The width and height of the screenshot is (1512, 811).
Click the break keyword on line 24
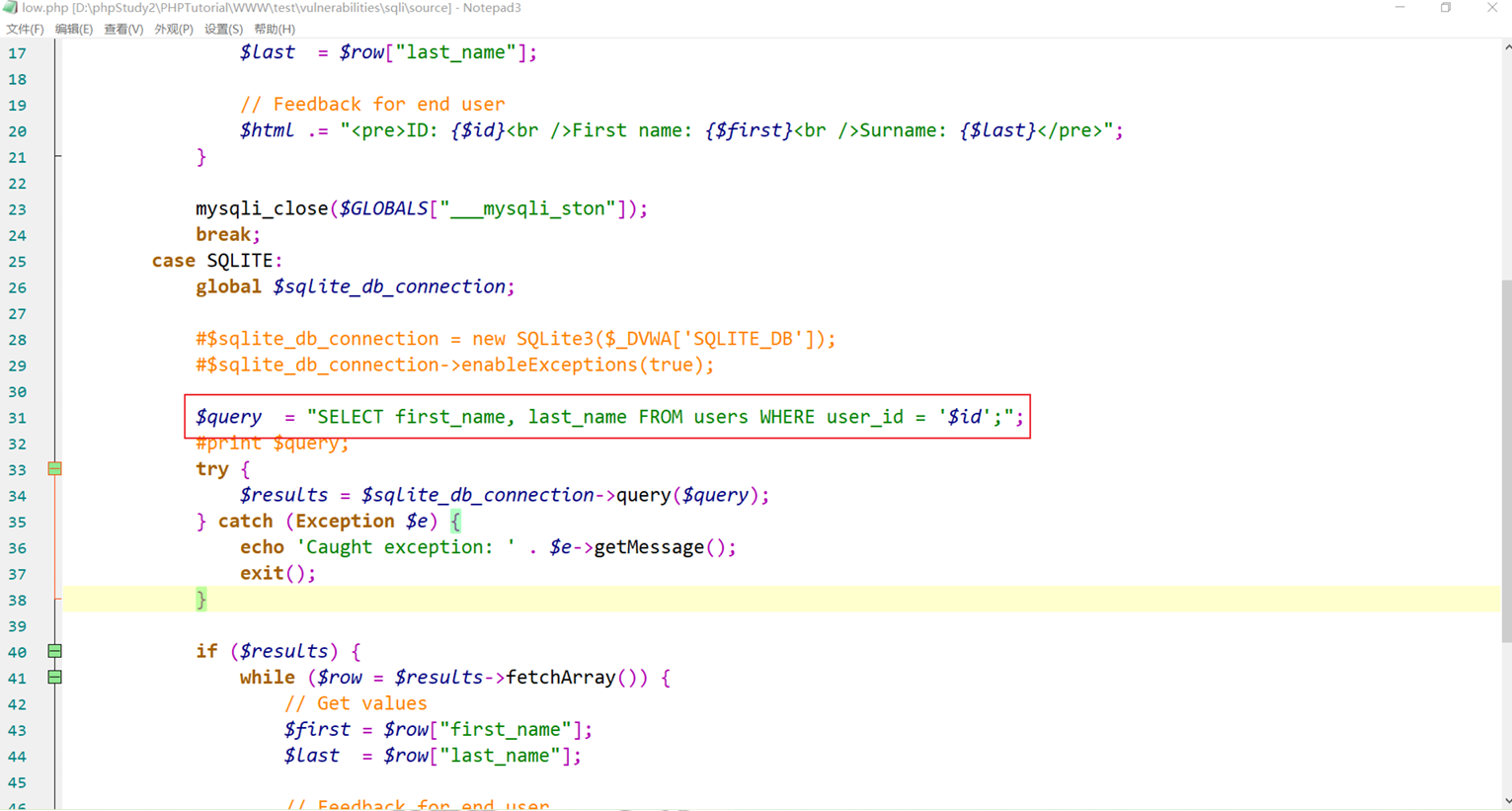click(223, 234)
